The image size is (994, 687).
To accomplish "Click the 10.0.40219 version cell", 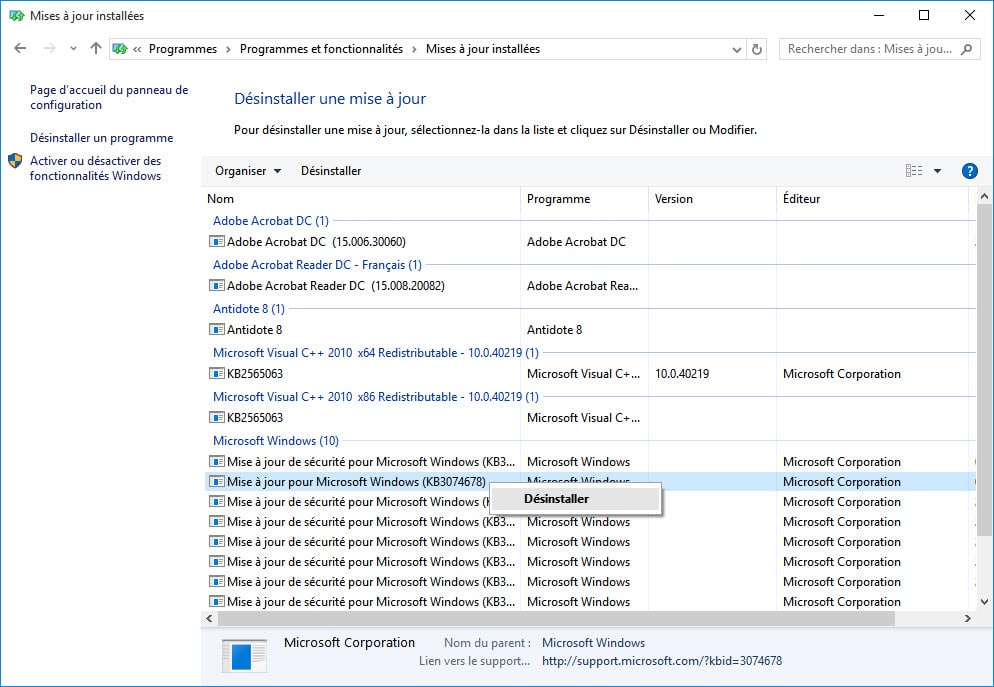I will tap(682, 373).
